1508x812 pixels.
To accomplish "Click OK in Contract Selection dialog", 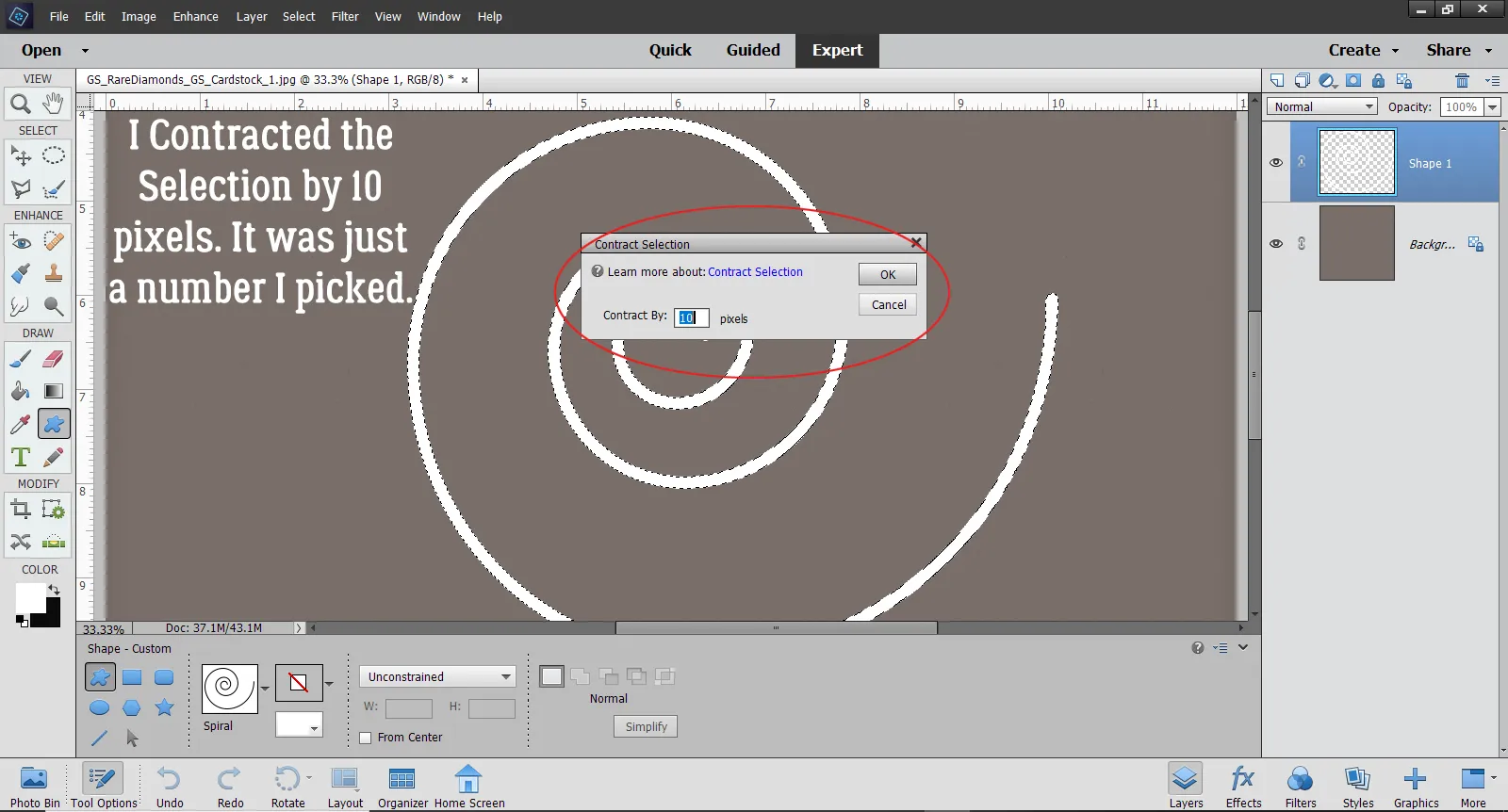I will tap(887, 274).
